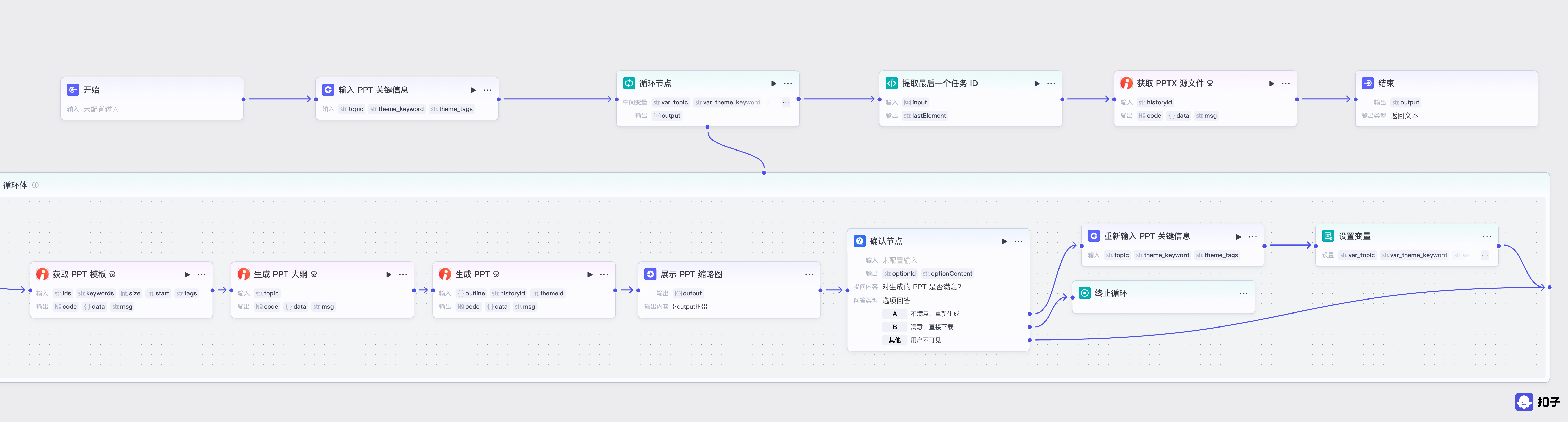Click play on the 生成 PPT node

pyautogui.click(x=589, y=275)
